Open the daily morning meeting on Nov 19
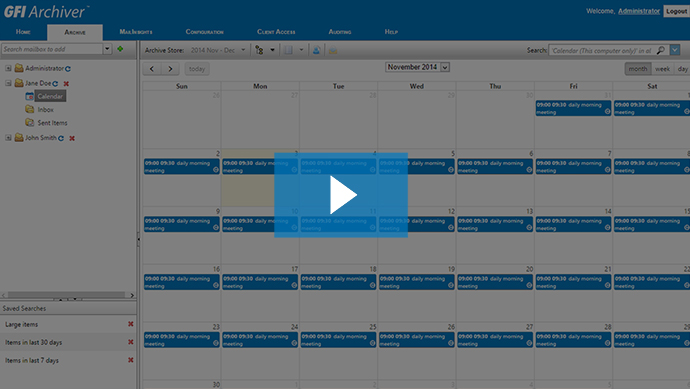 pos(417,282)
